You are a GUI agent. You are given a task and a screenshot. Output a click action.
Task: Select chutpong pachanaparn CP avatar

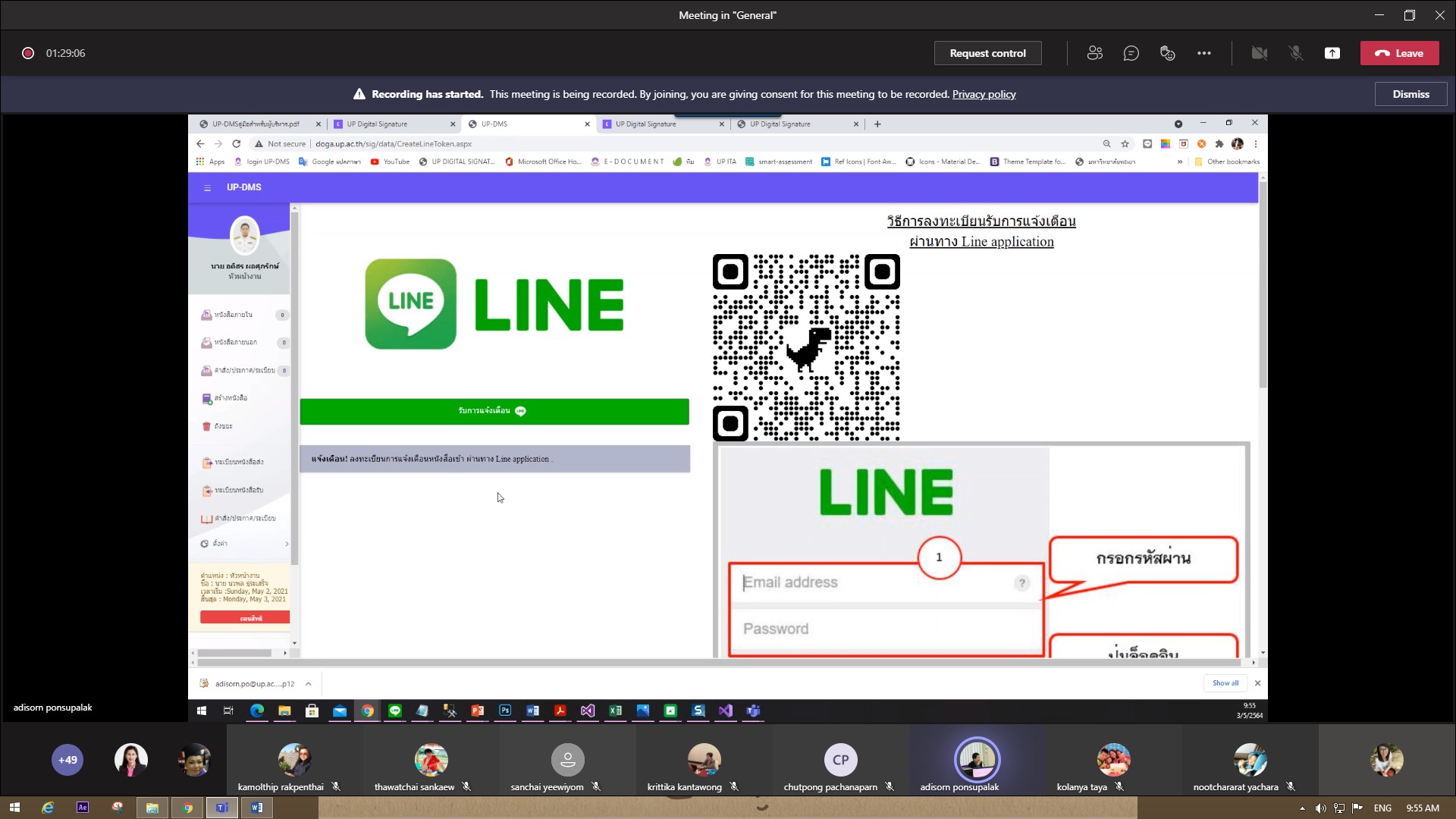[x=840, y=760]
